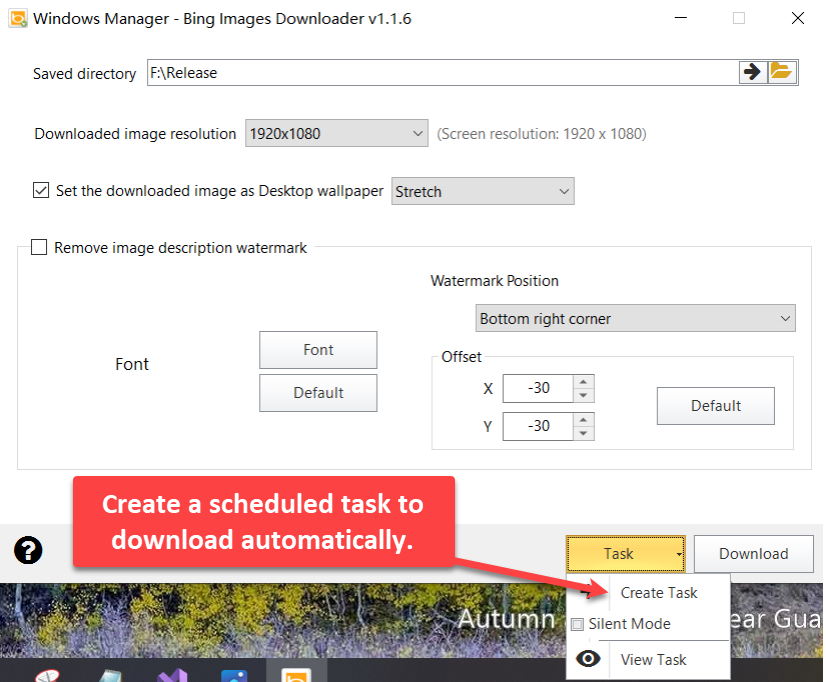Viewport: 826px width, 682px height.
Task: Browse for folder using the yellow folder icon
Action: click(781, 72)
